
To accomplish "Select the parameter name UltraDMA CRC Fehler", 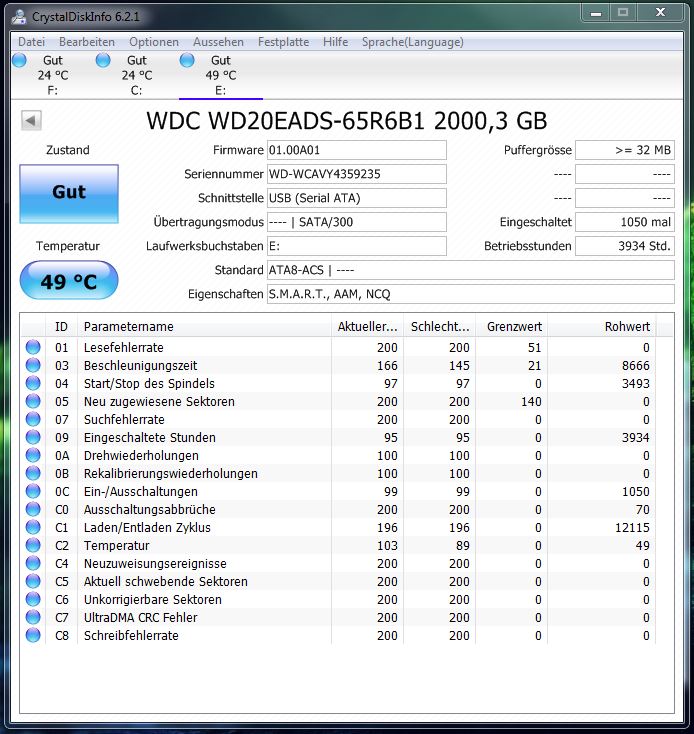I will coord(140,617).
